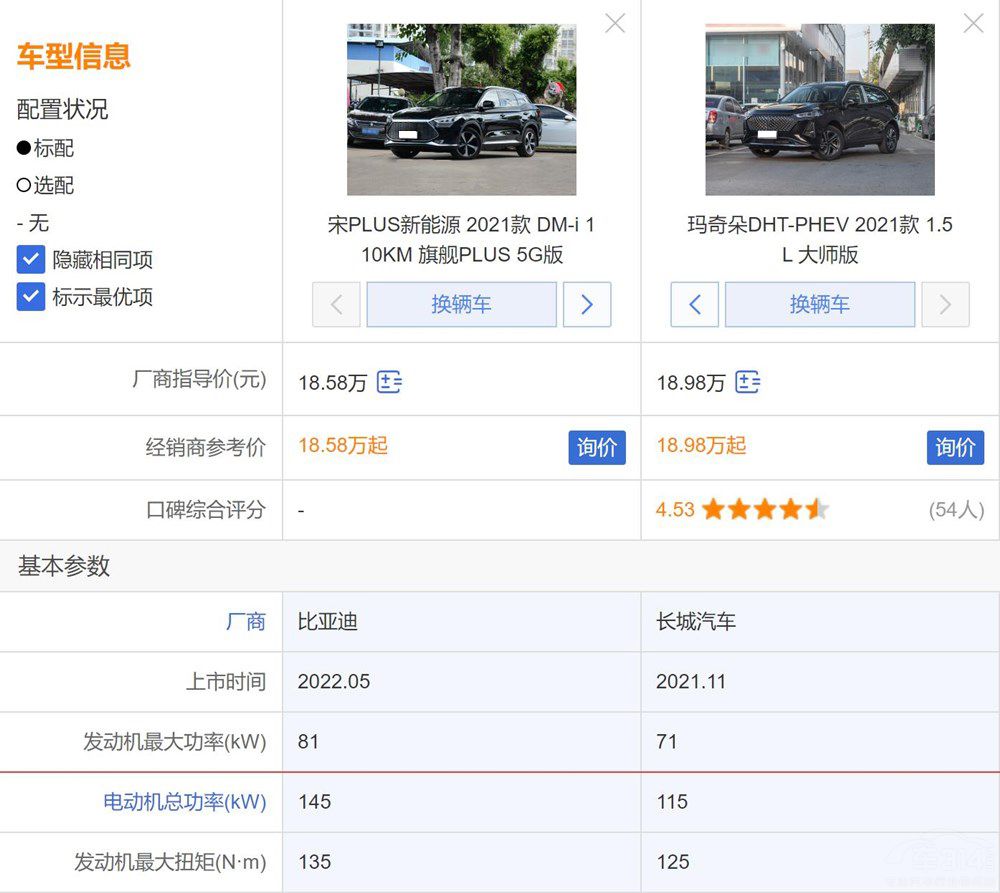Image resolution: width=1000 pixels, height=893 pixels.
Task: Click the X to remove 玛奇朵DHT-PHEV from comparison
Action: [x=972, y=22]
